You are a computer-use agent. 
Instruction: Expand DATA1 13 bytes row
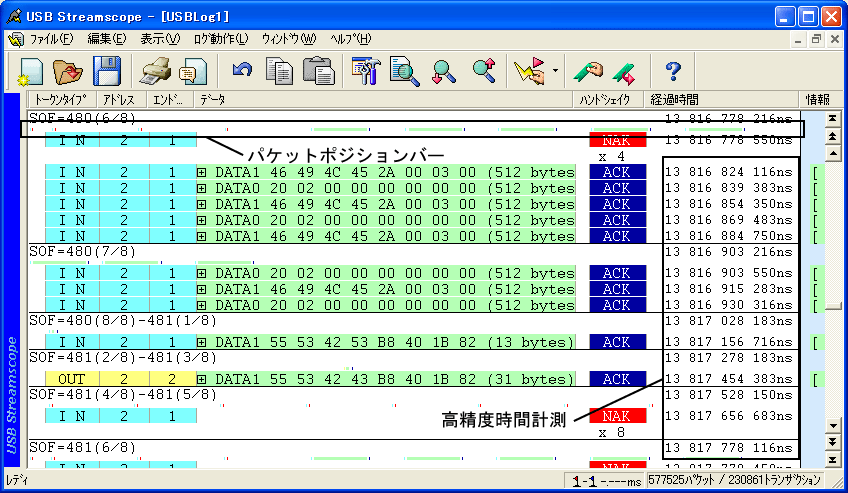[202, 342]
